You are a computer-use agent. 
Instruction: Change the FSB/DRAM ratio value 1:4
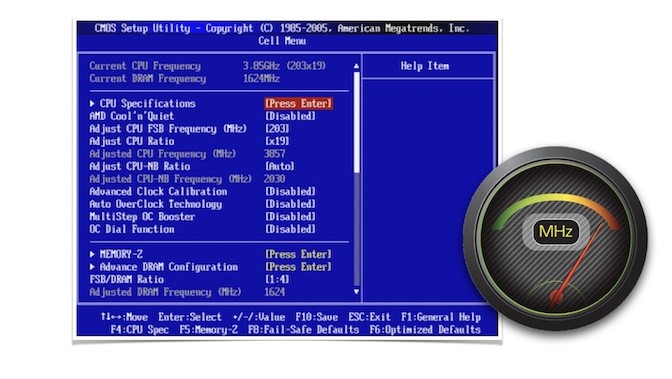[x=277, y=280]
